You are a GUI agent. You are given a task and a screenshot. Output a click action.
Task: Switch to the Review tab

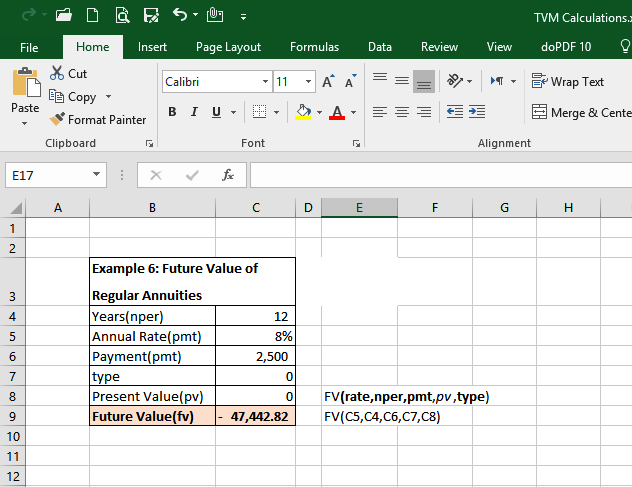point(439,47)
